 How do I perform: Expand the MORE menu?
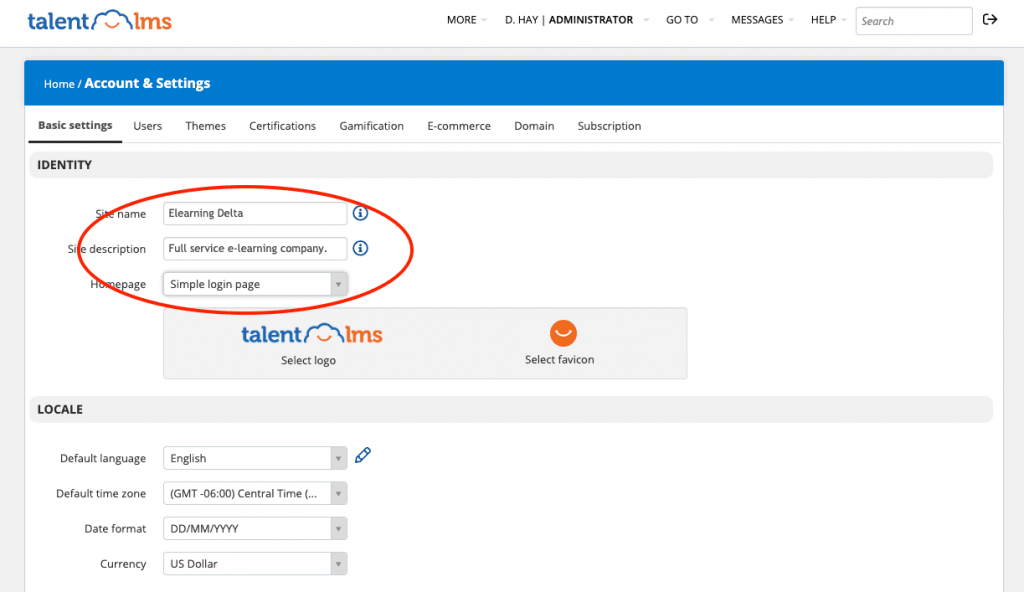pos(461,19)
